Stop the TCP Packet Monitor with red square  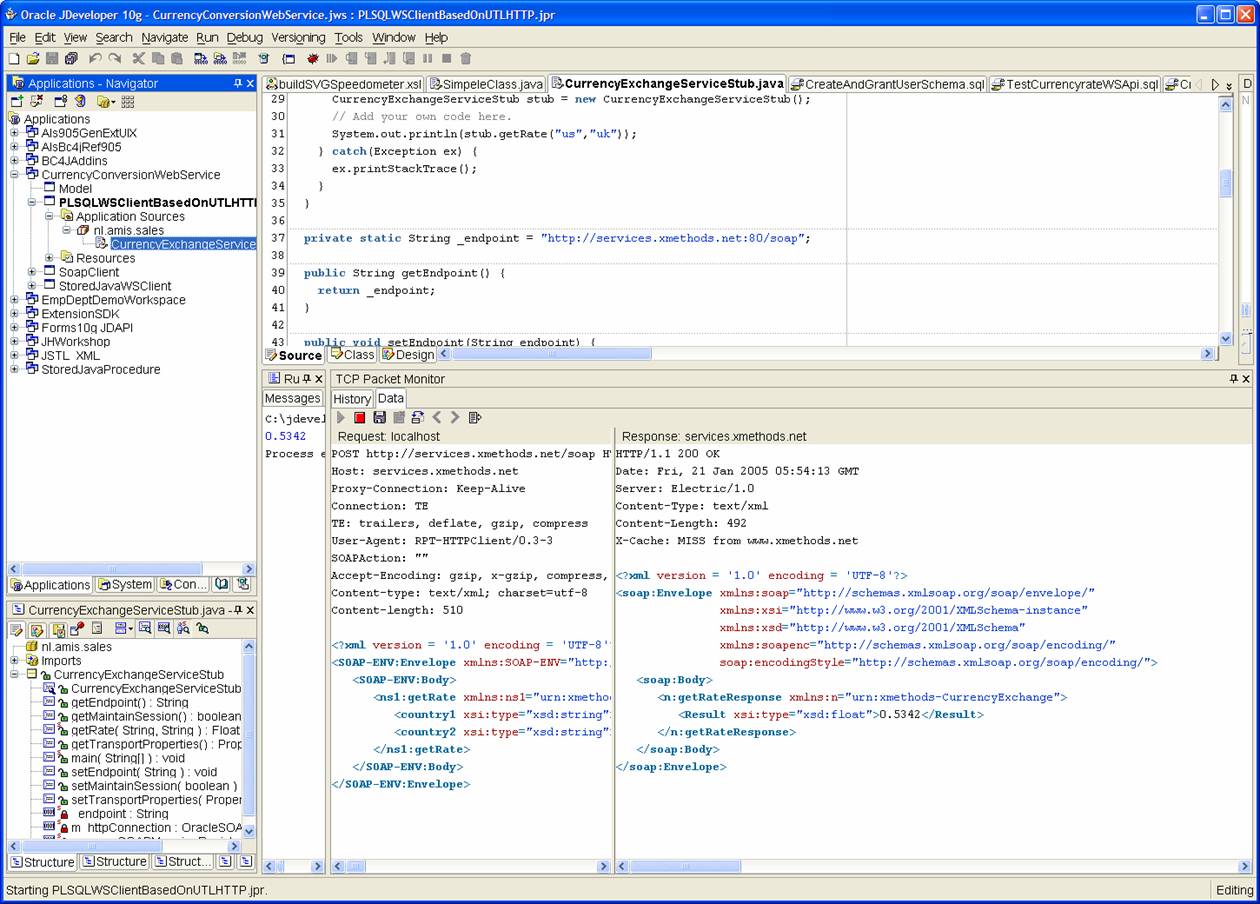[x=360, y=417]
